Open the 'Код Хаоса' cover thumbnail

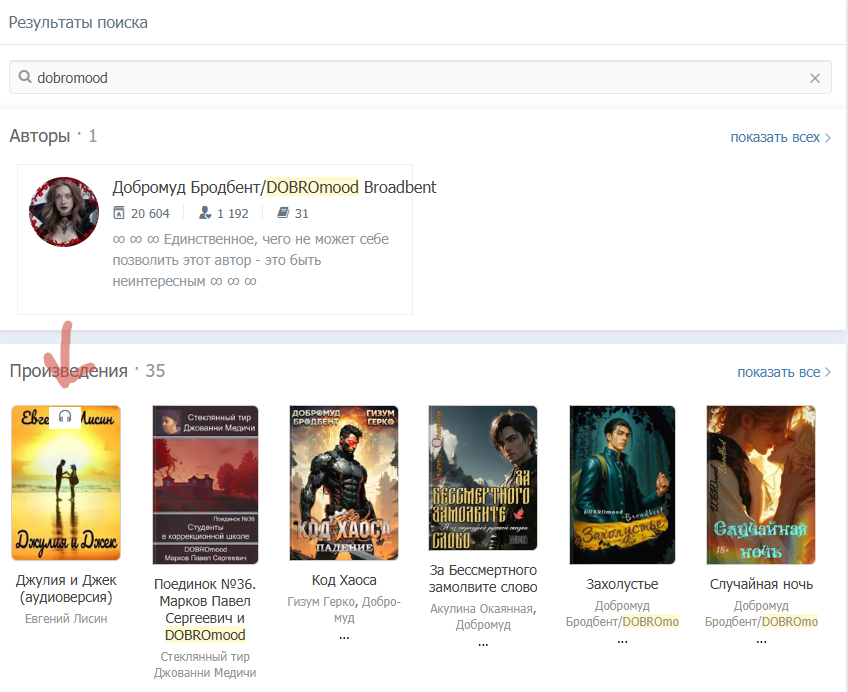(x=344, y=482)
